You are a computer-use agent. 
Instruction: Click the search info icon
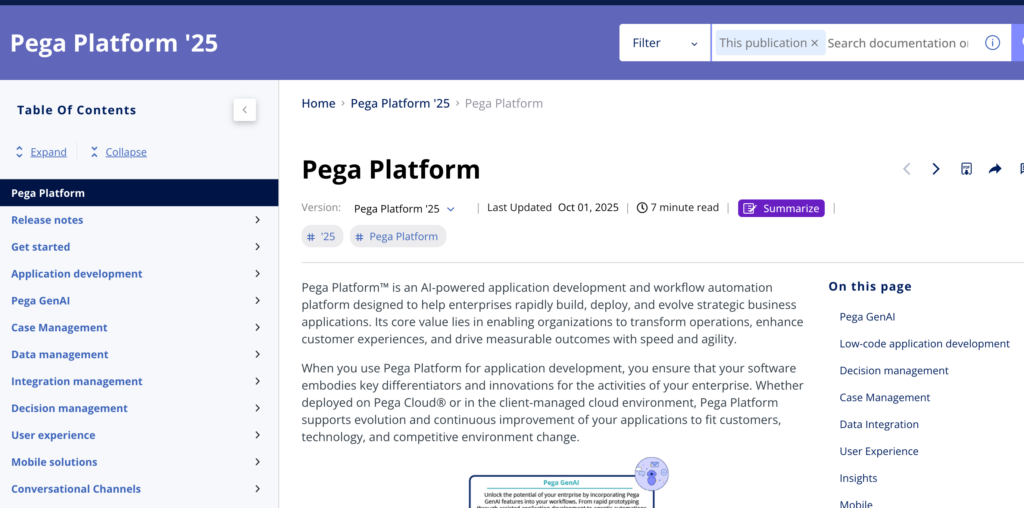click(x=992, y=43)
